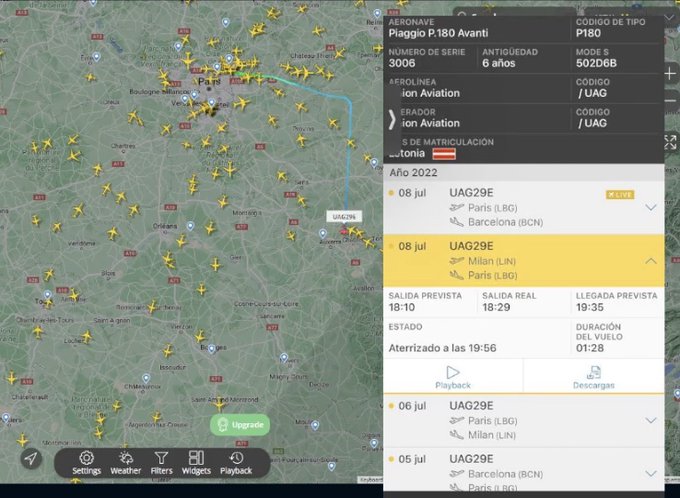Open the Filters menu
680x498 pixels.
161,463
